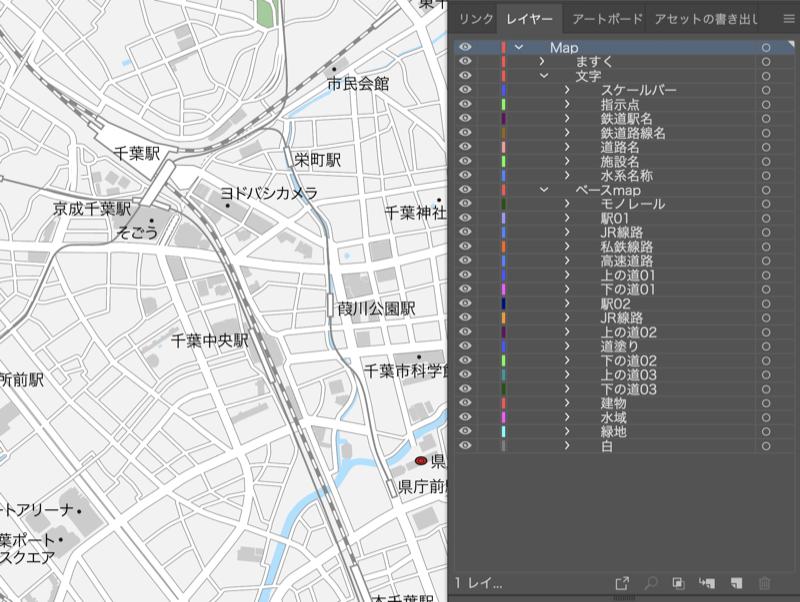Screen dimensions: 800x602
Task: Collapse the Map top-level layer
Action: [x=519, y=48]
